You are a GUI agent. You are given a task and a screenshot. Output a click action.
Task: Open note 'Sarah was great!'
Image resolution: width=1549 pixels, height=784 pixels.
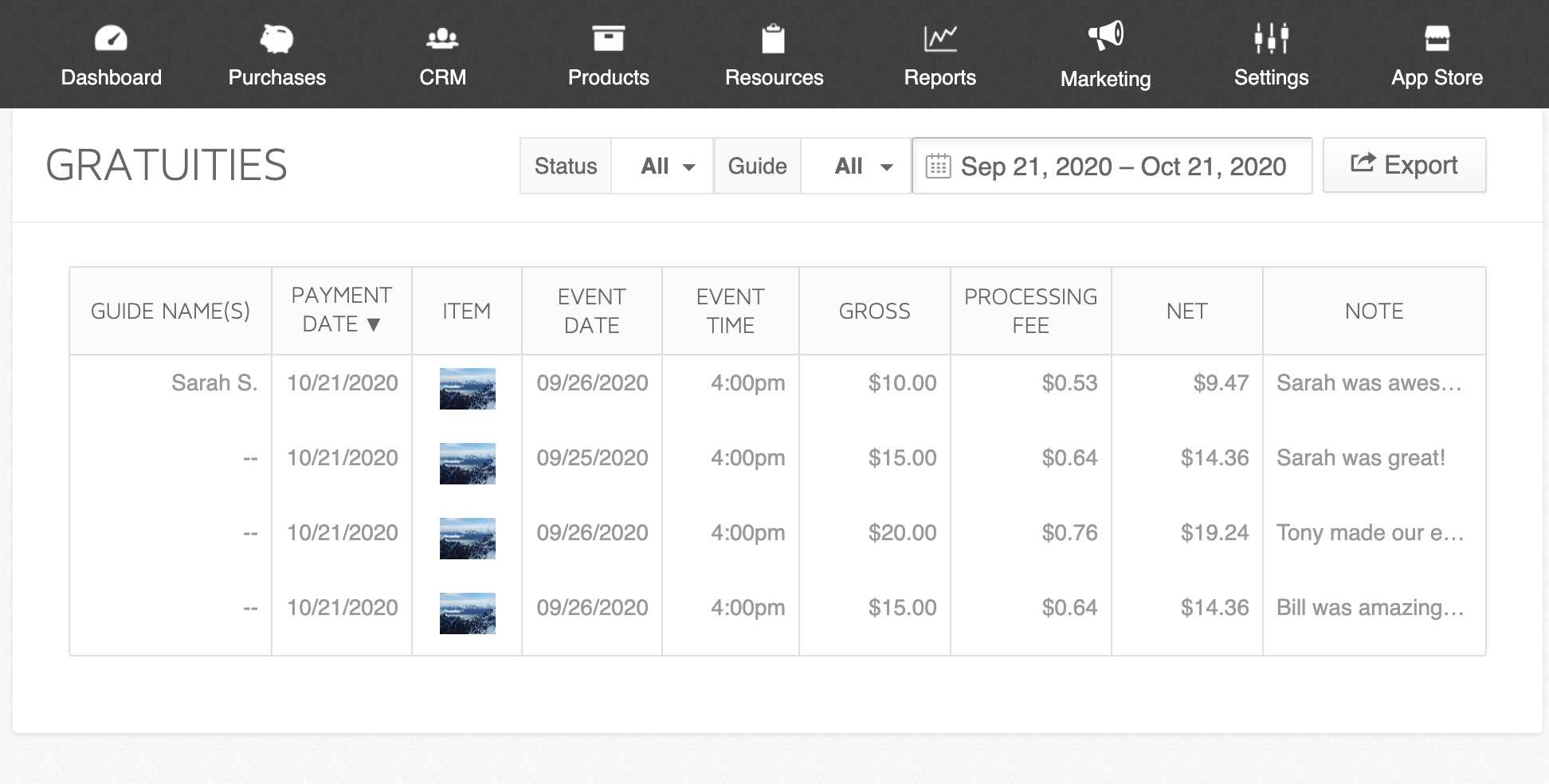coord(1361,458)
